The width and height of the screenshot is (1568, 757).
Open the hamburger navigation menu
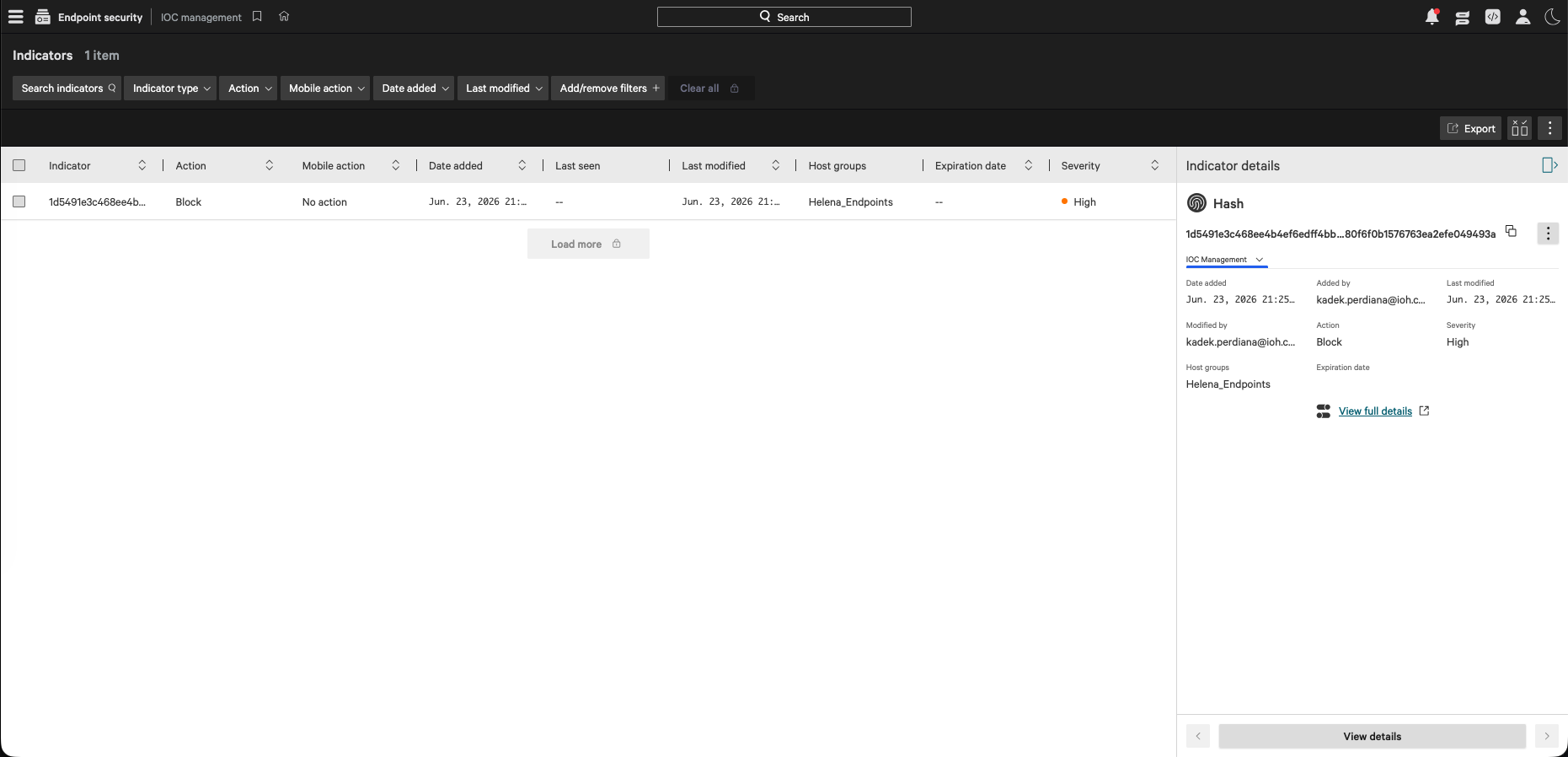(15, 17)
